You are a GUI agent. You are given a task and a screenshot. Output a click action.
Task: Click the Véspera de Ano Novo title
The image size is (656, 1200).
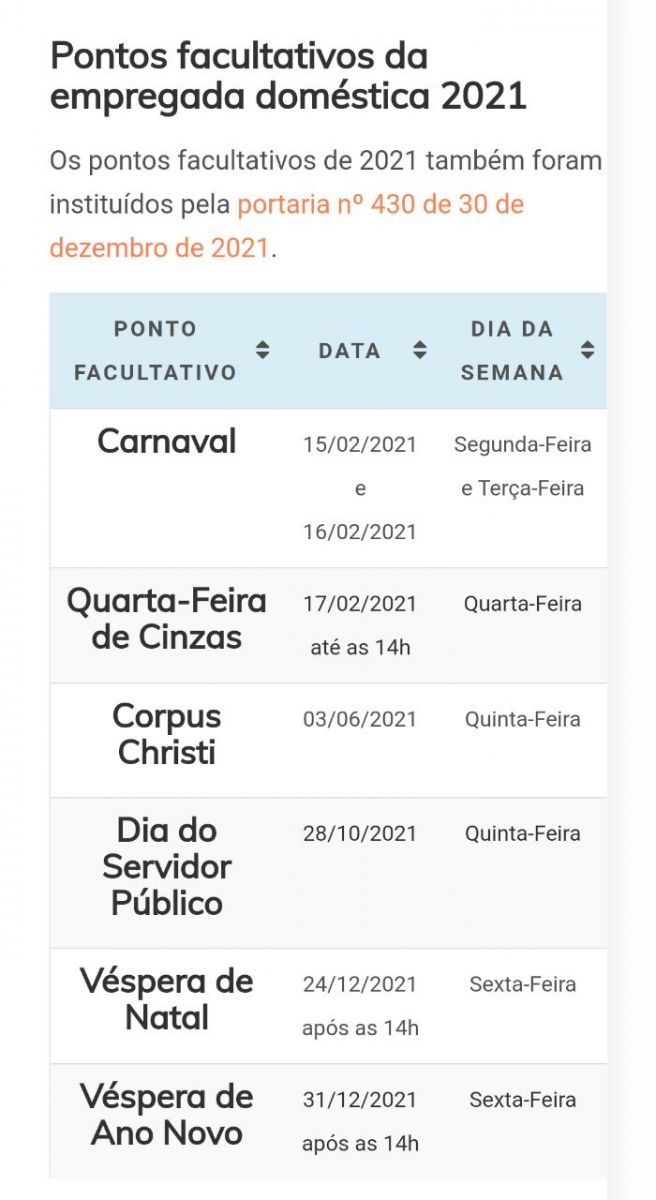167,1115
